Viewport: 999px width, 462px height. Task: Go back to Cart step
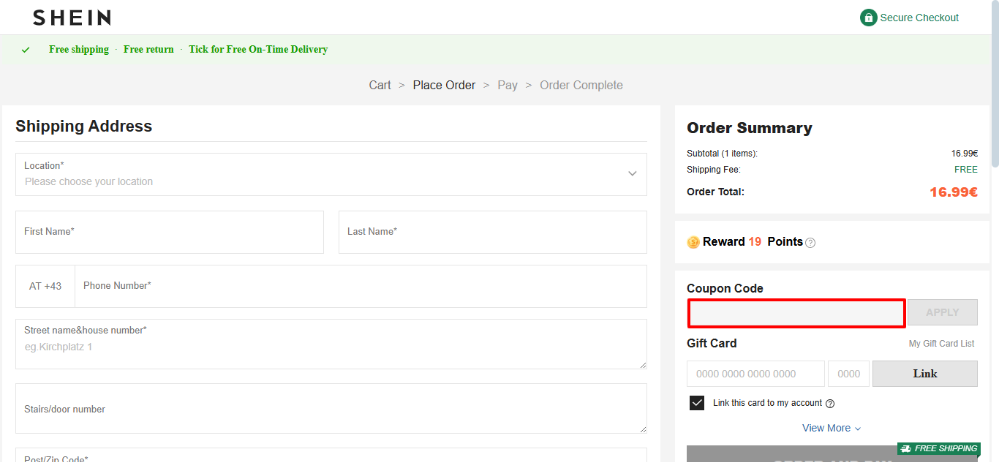coord(380,85)
